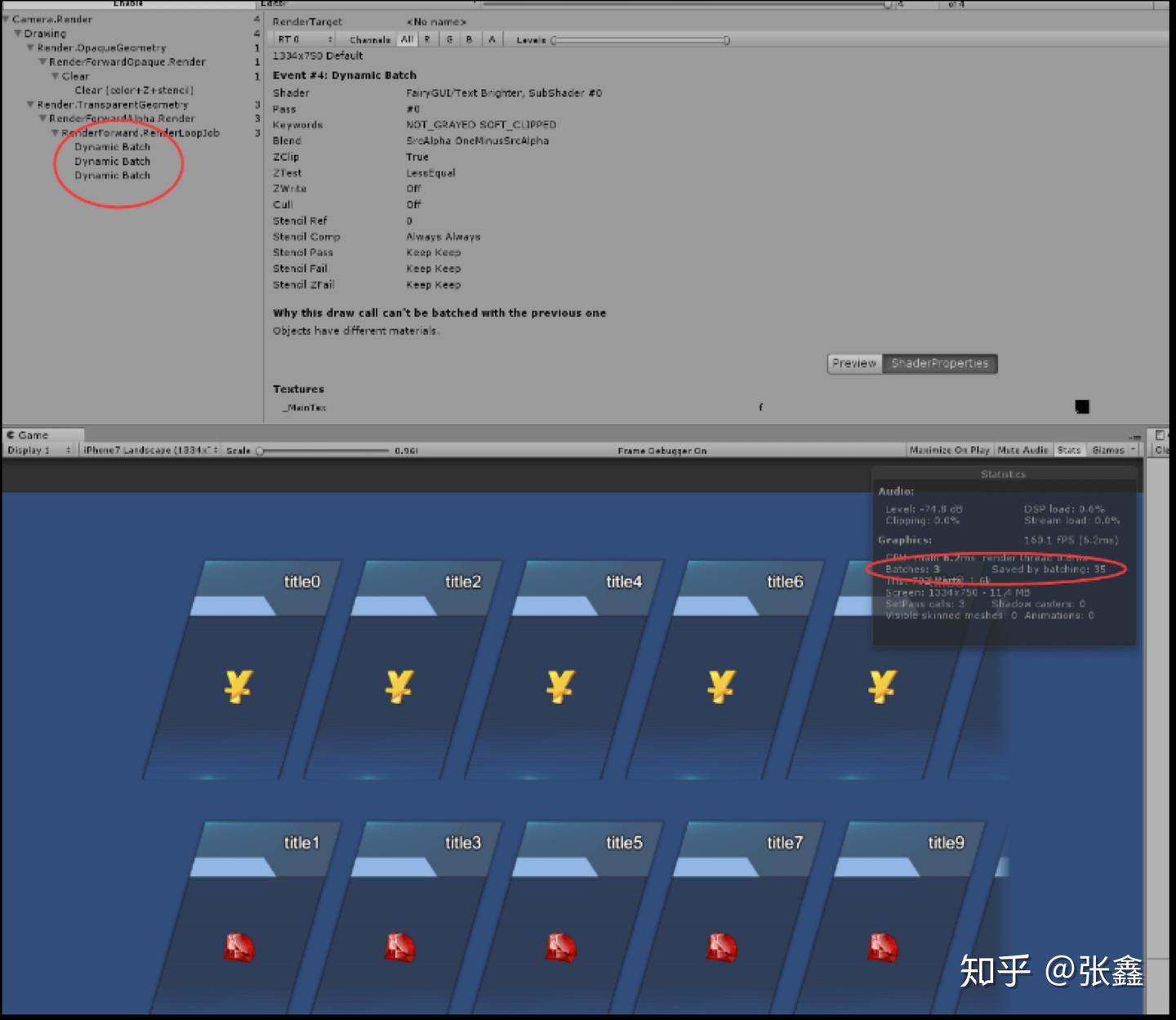Click the _MainTex texture thumbnail
The height and width of the screenshot is (1020, 1176).
click(1082, 407)
